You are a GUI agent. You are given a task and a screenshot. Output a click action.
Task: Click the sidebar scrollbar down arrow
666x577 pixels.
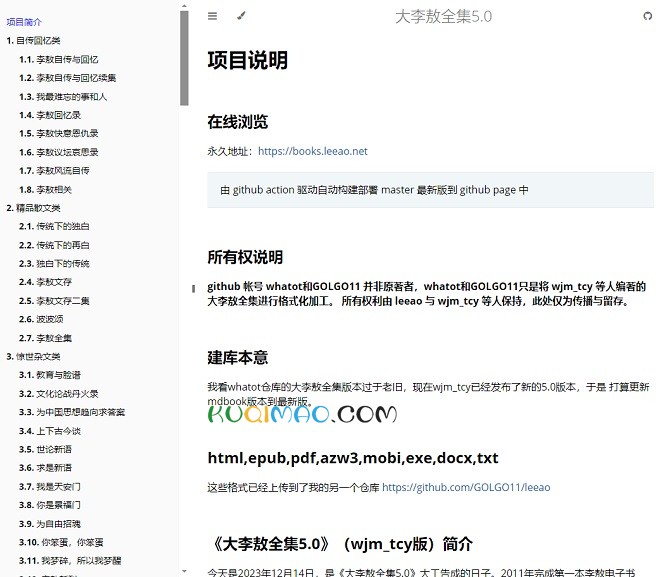184,571
